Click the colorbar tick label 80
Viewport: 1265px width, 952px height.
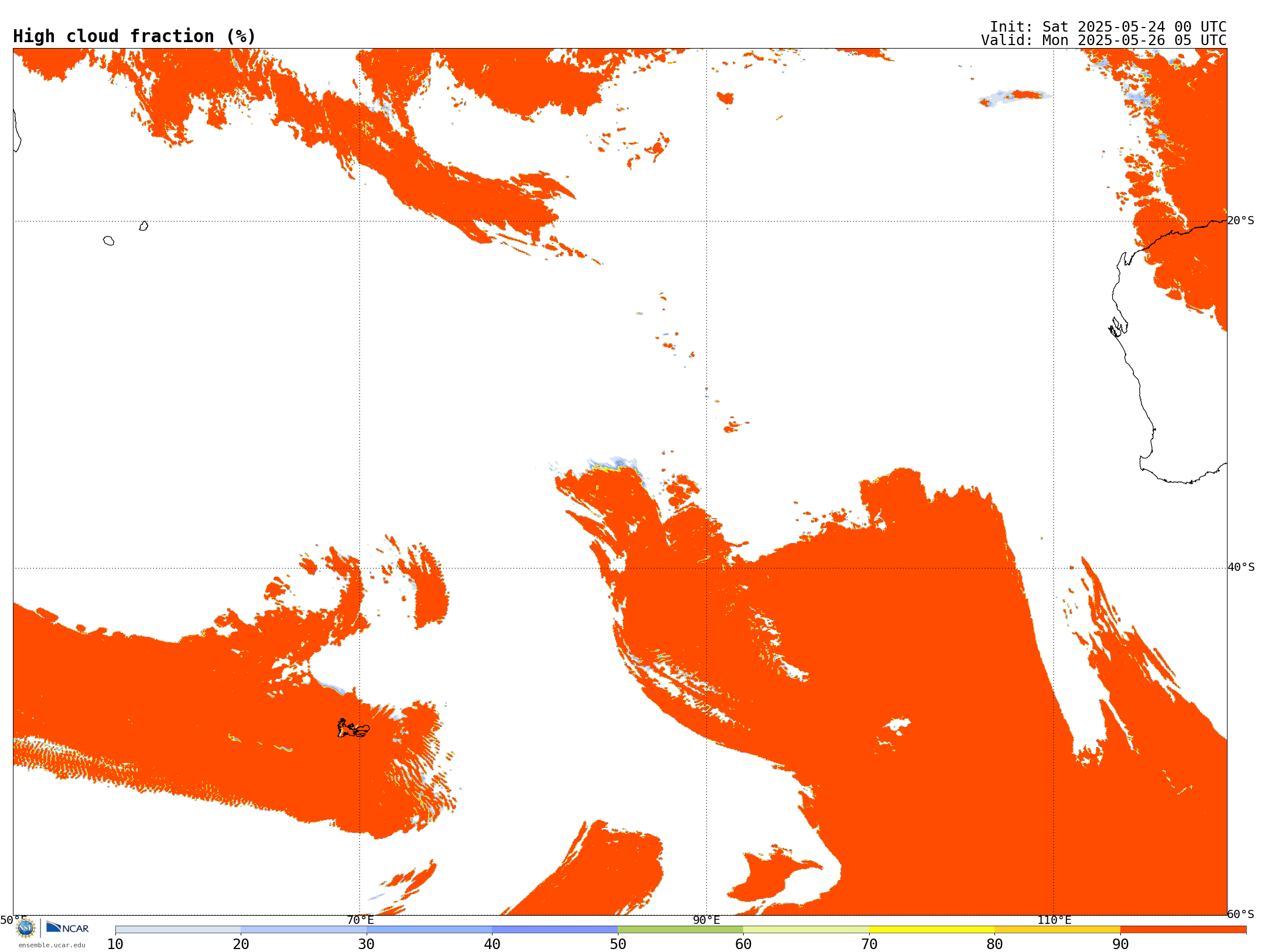(x=994, y=944)
